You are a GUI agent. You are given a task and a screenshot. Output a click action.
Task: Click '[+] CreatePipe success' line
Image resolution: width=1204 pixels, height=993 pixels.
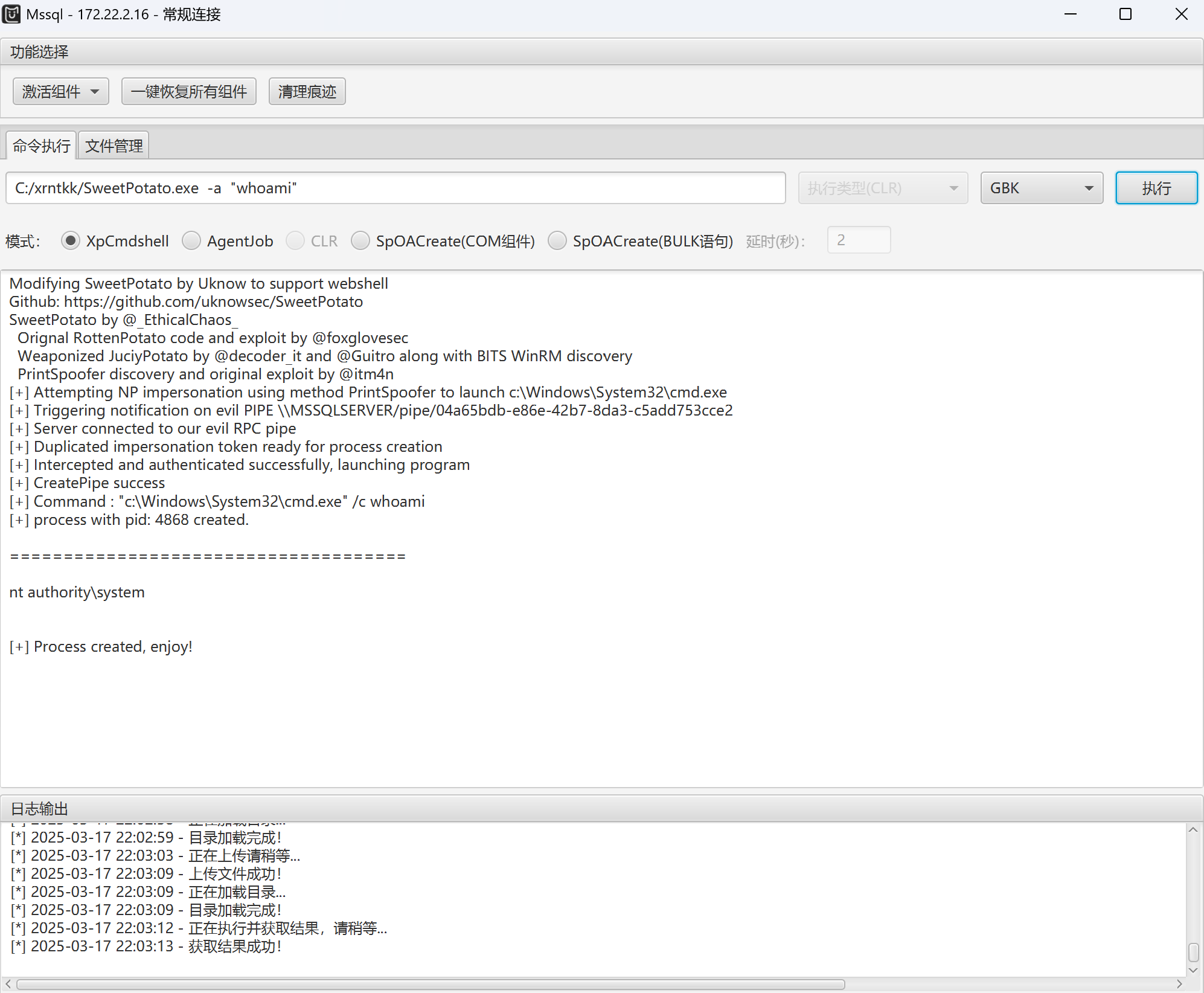(x=87, y=483)
